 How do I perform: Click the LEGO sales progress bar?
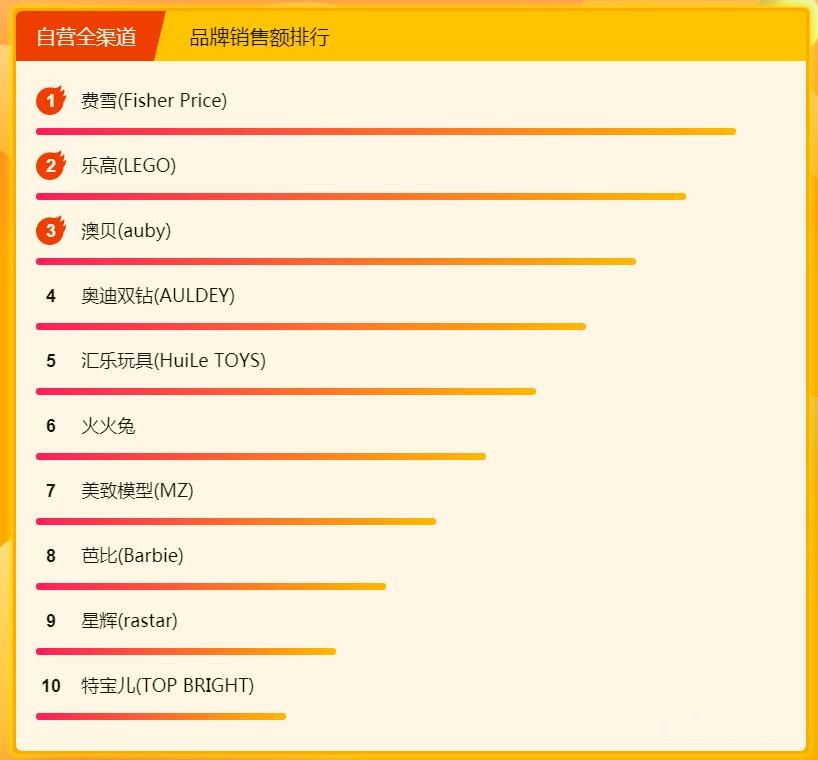[360, 196]
